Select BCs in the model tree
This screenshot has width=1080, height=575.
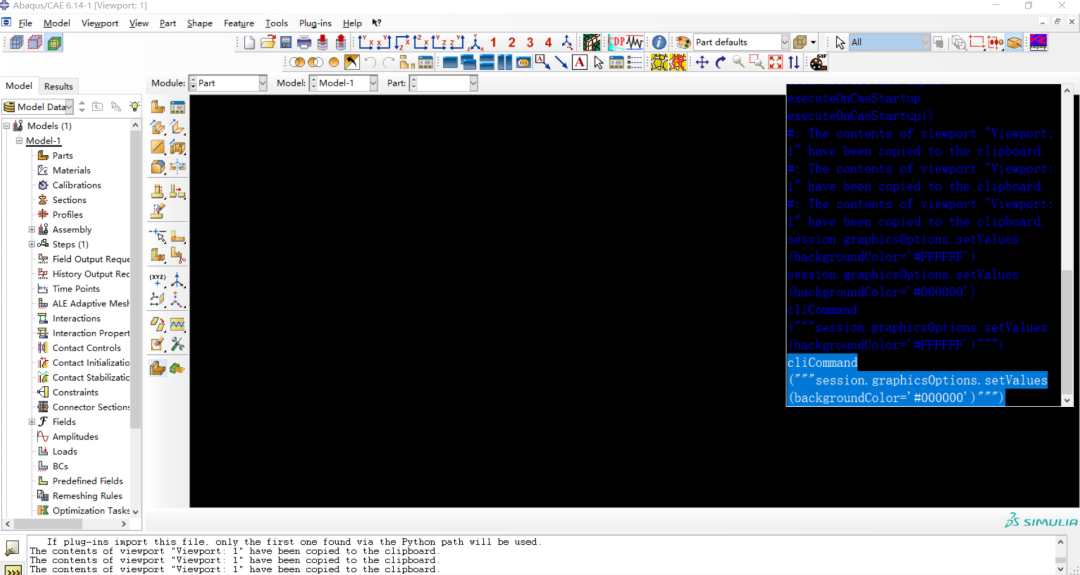click(61, 466)
